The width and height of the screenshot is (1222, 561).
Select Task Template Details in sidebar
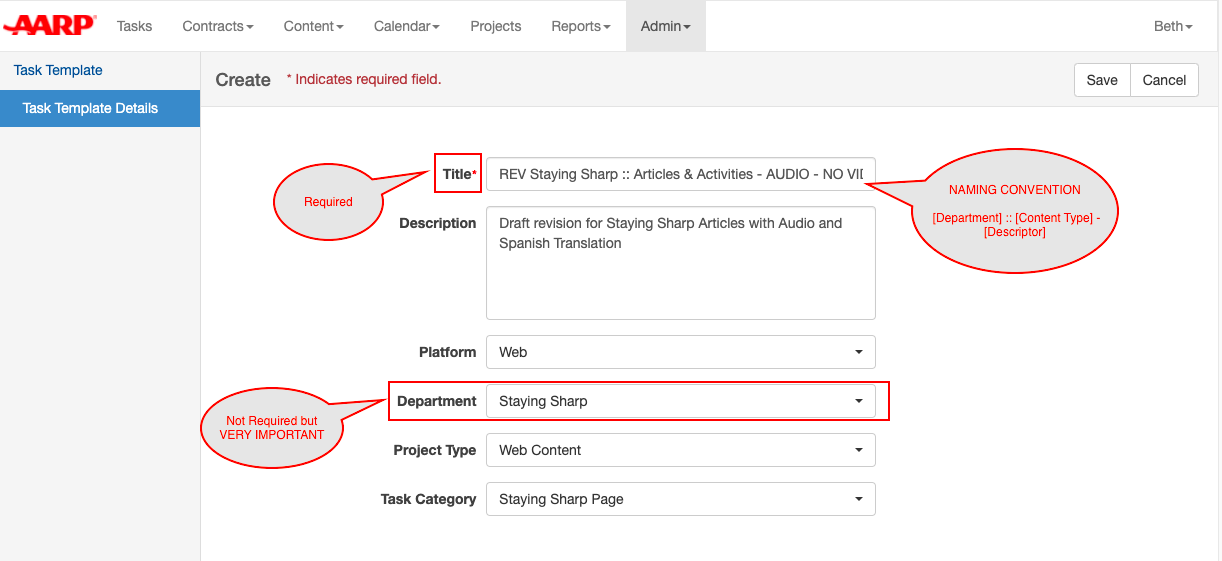coord(100,108)
